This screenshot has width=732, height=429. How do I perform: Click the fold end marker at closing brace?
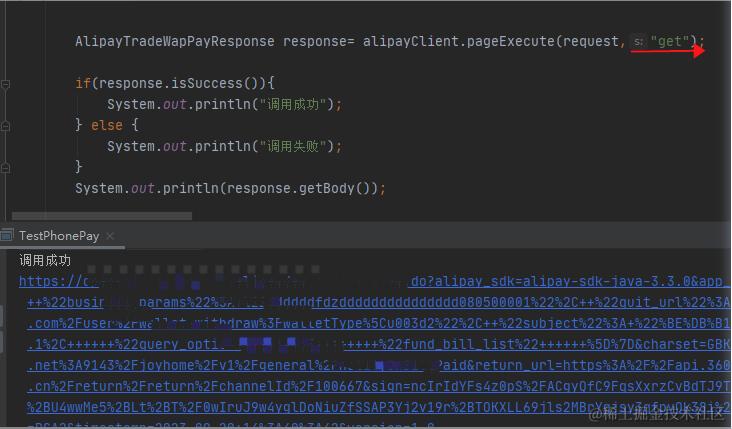[x=6, y=167]
